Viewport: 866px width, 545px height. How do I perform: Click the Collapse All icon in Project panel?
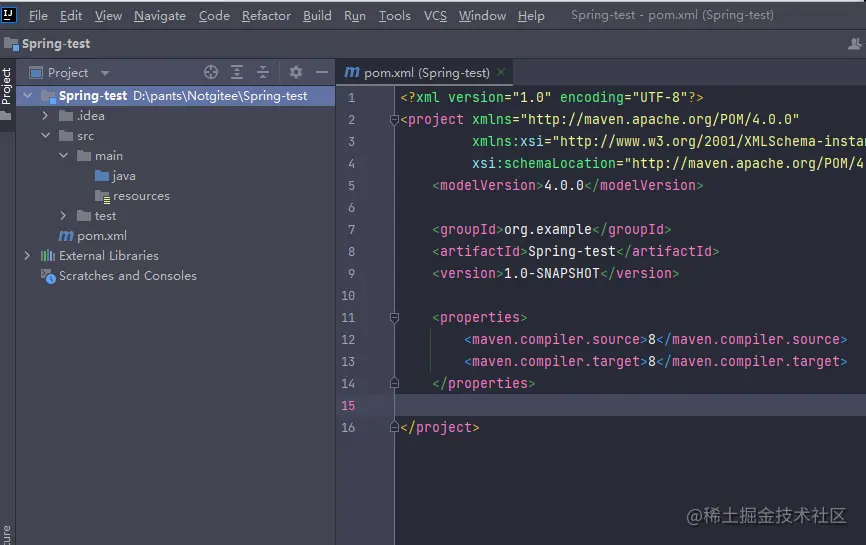coord(263,72)
